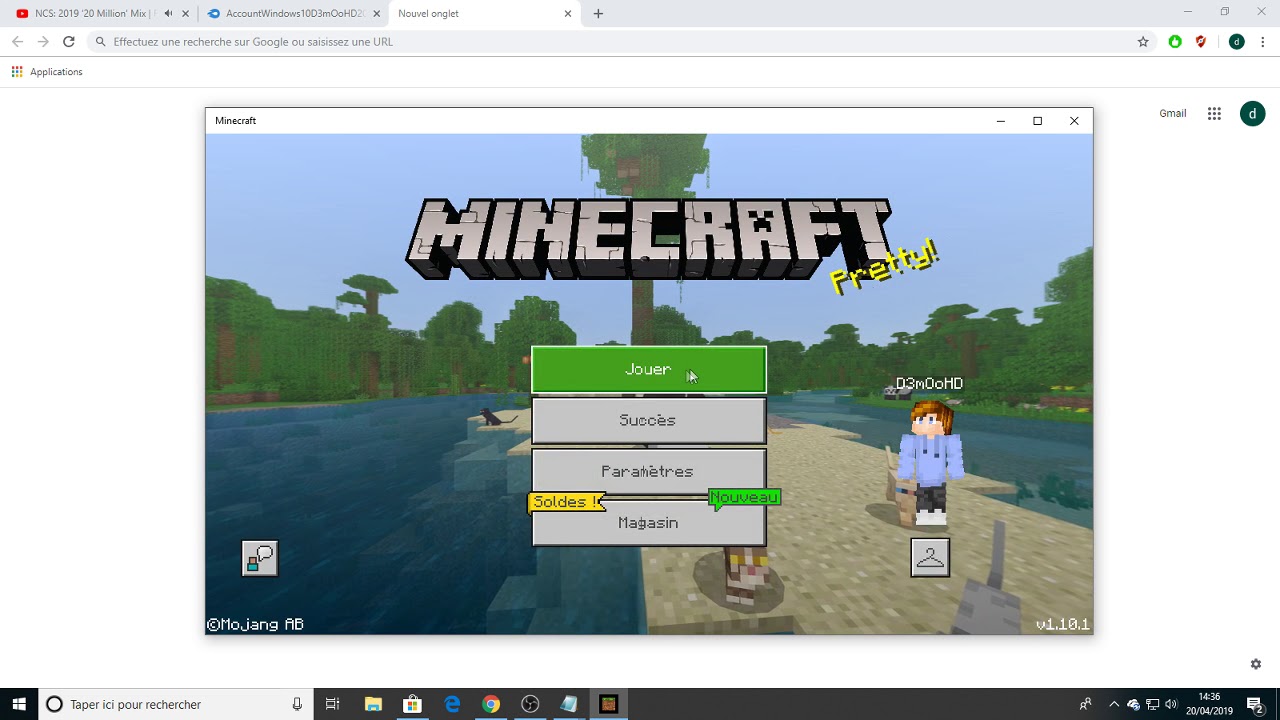Open the volume control in the tray
1280x720 pixels.
1171,704
